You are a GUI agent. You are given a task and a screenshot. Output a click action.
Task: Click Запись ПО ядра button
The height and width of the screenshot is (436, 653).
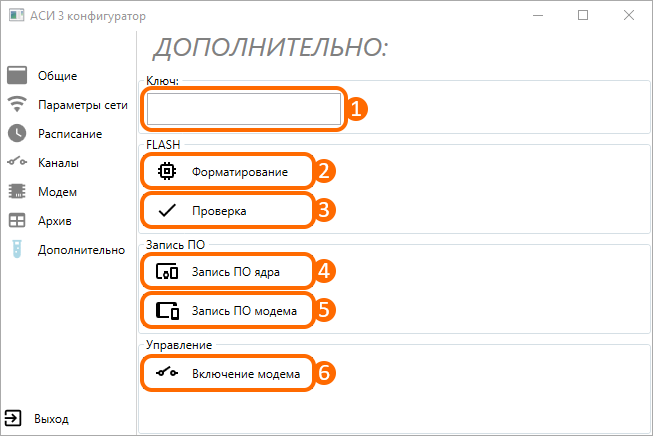pyautogui.click(x=227, y=272)
